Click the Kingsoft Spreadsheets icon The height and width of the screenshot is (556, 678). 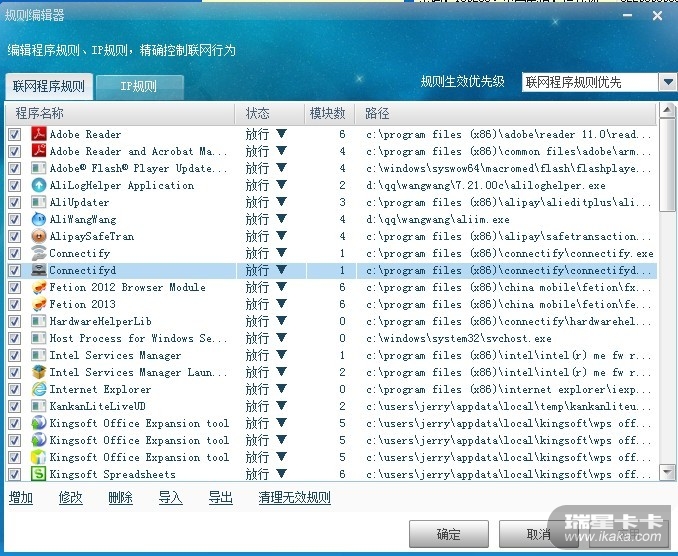(38, 474)
